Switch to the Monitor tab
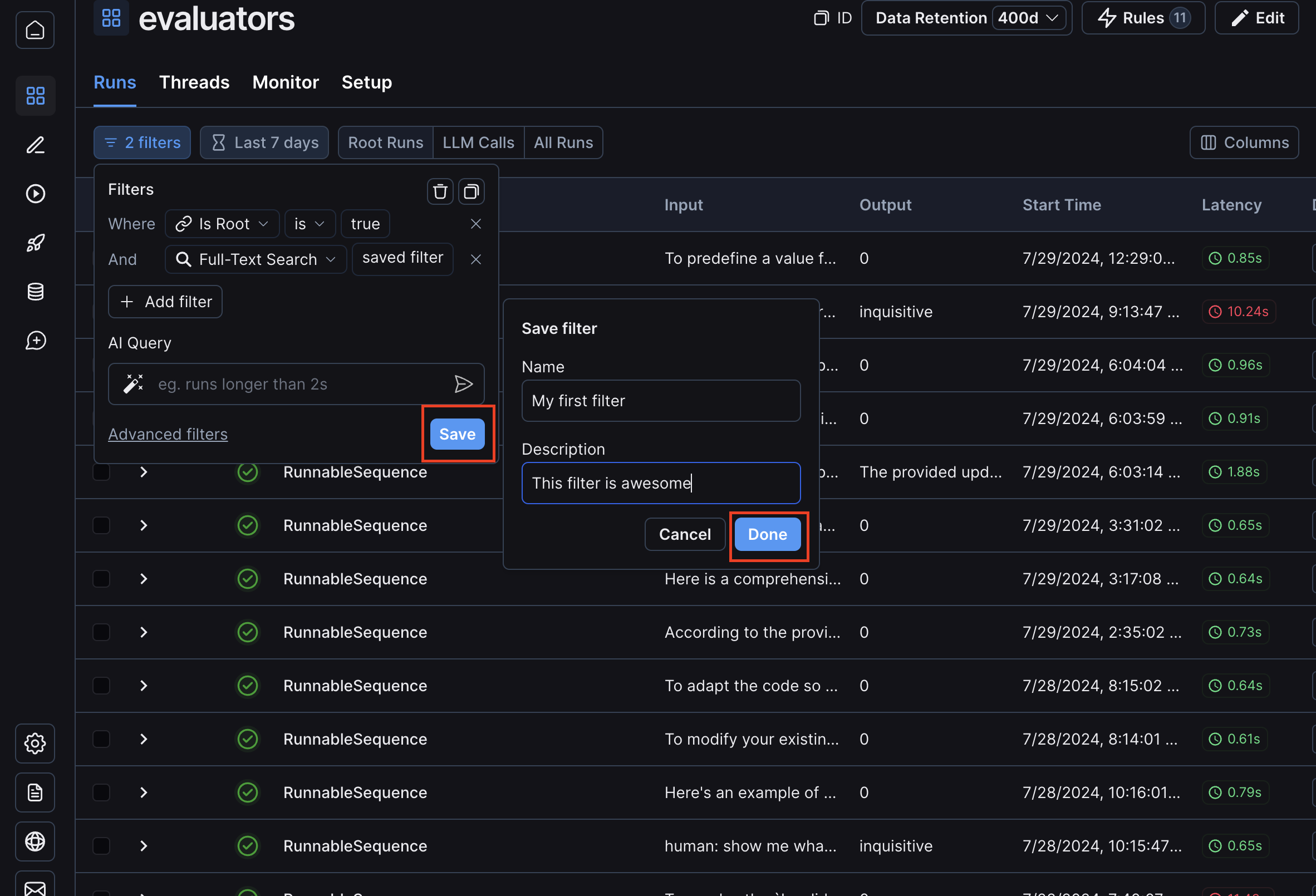The image size is (1316, 896). pyautogui.click(x=285, y=82)
